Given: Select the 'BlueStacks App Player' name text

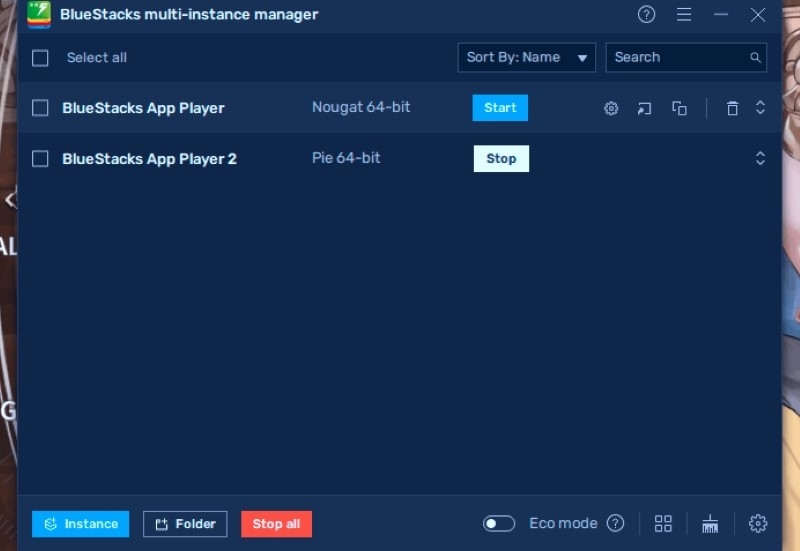Looking at the screenshot, I should [143, 108].
